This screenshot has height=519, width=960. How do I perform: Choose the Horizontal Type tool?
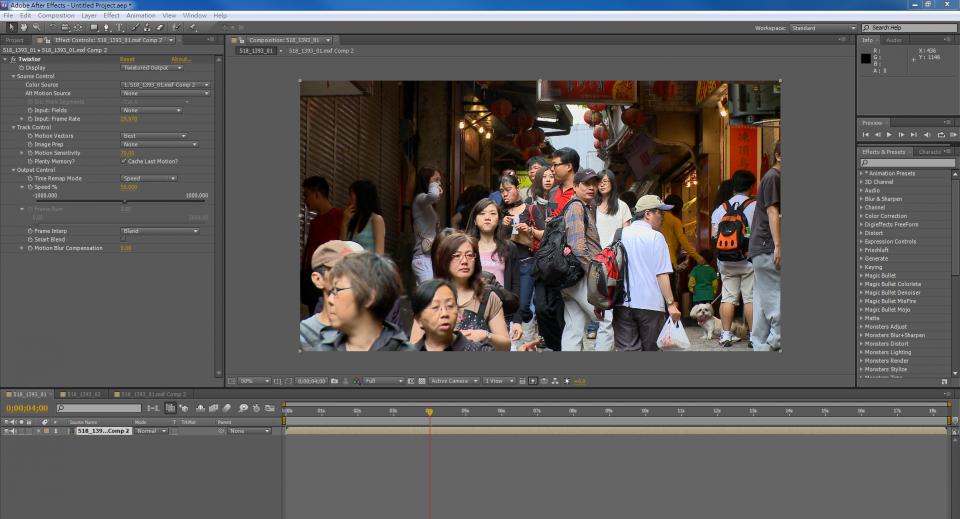(119, 27)
